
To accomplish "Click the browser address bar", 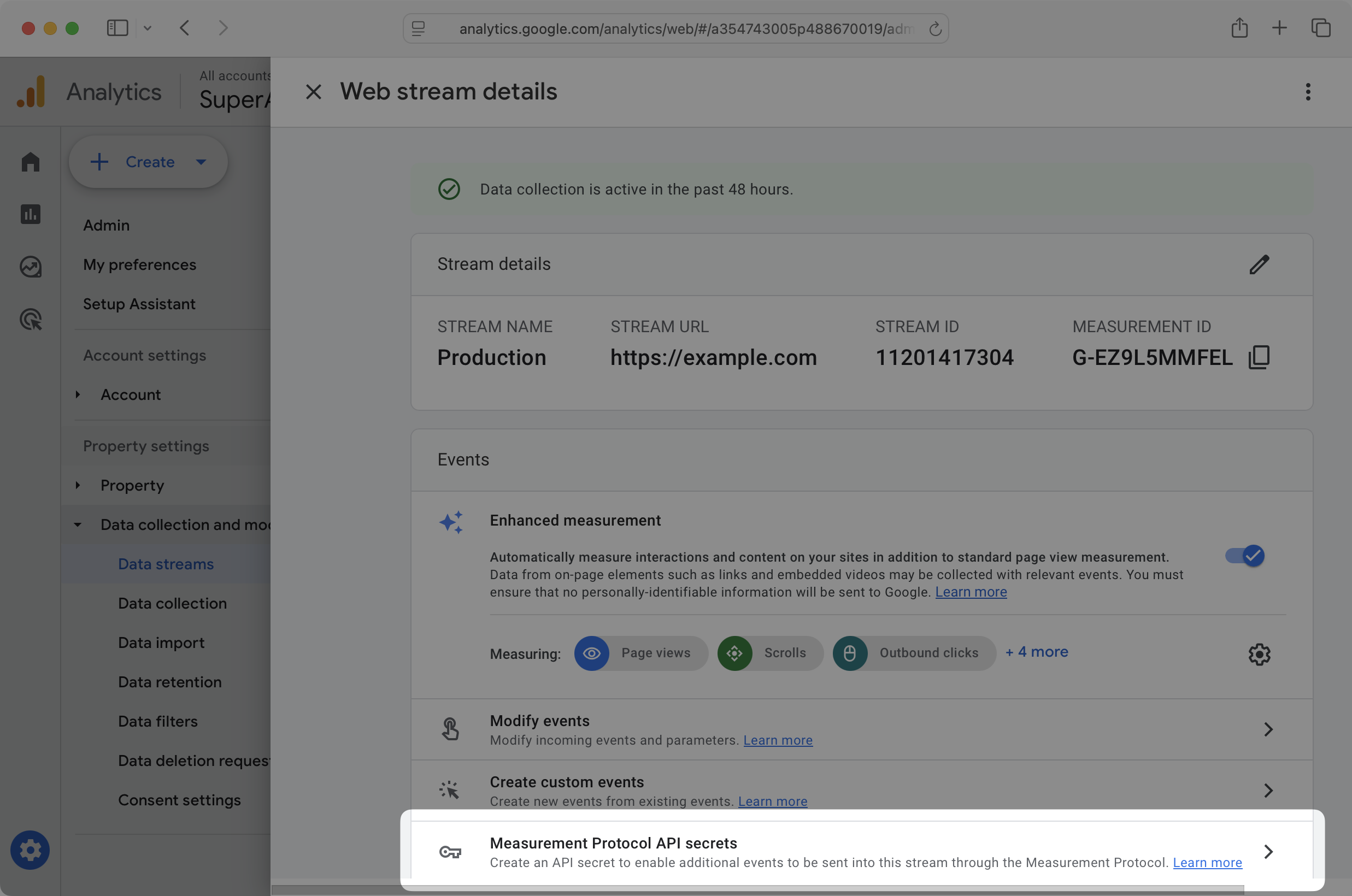I will (x=675, y=28).
